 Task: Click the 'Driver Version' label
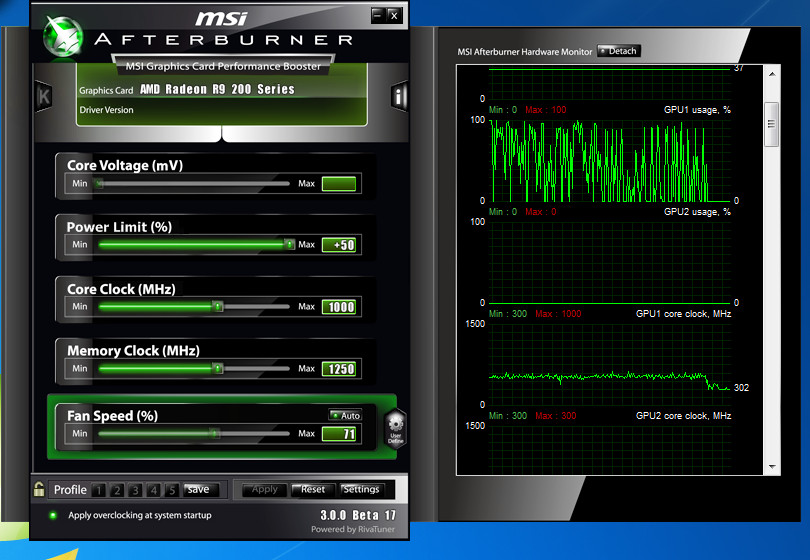106,110
